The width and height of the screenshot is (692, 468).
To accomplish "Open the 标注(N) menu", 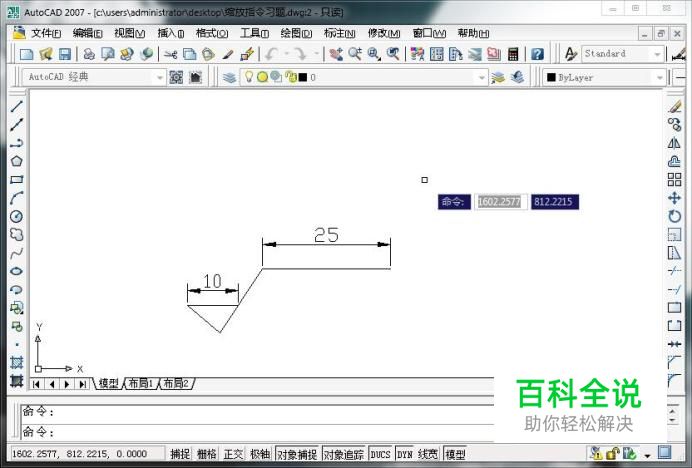I will click(339, 33).
